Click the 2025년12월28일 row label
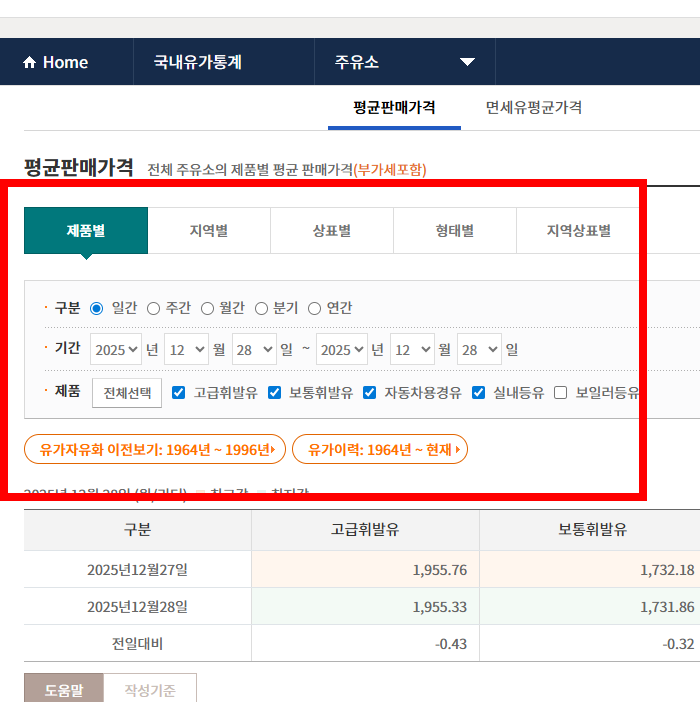Screen dimensions: 700x702 coord(137,607)
